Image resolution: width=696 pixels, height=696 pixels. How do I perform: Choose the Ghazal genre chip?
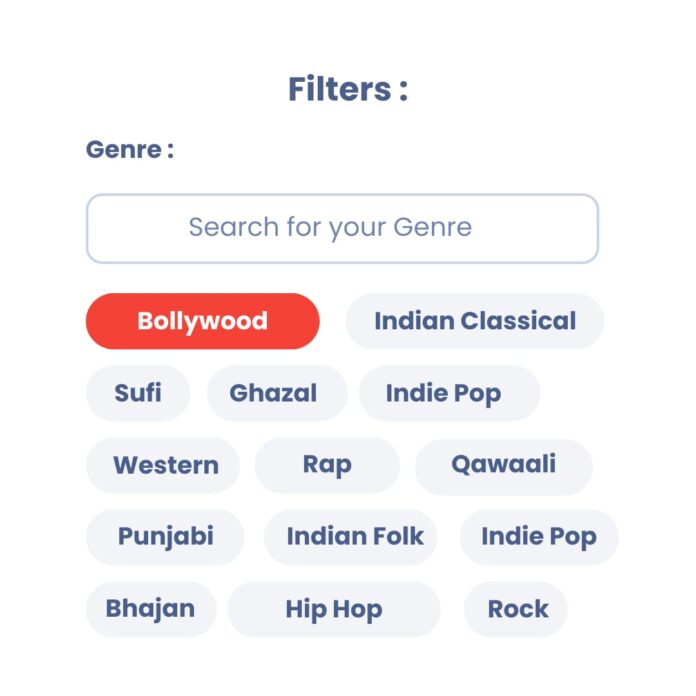tap(273, 393)
